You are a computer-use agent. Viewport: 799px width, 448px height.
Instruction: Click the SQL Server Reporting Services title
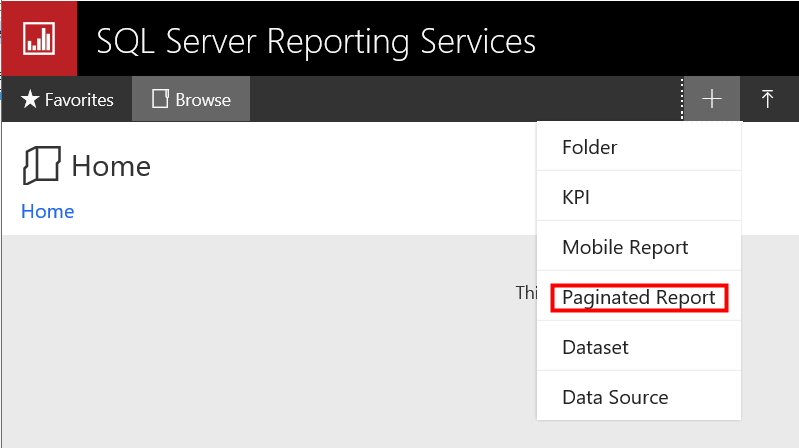(x=316, y=42)
